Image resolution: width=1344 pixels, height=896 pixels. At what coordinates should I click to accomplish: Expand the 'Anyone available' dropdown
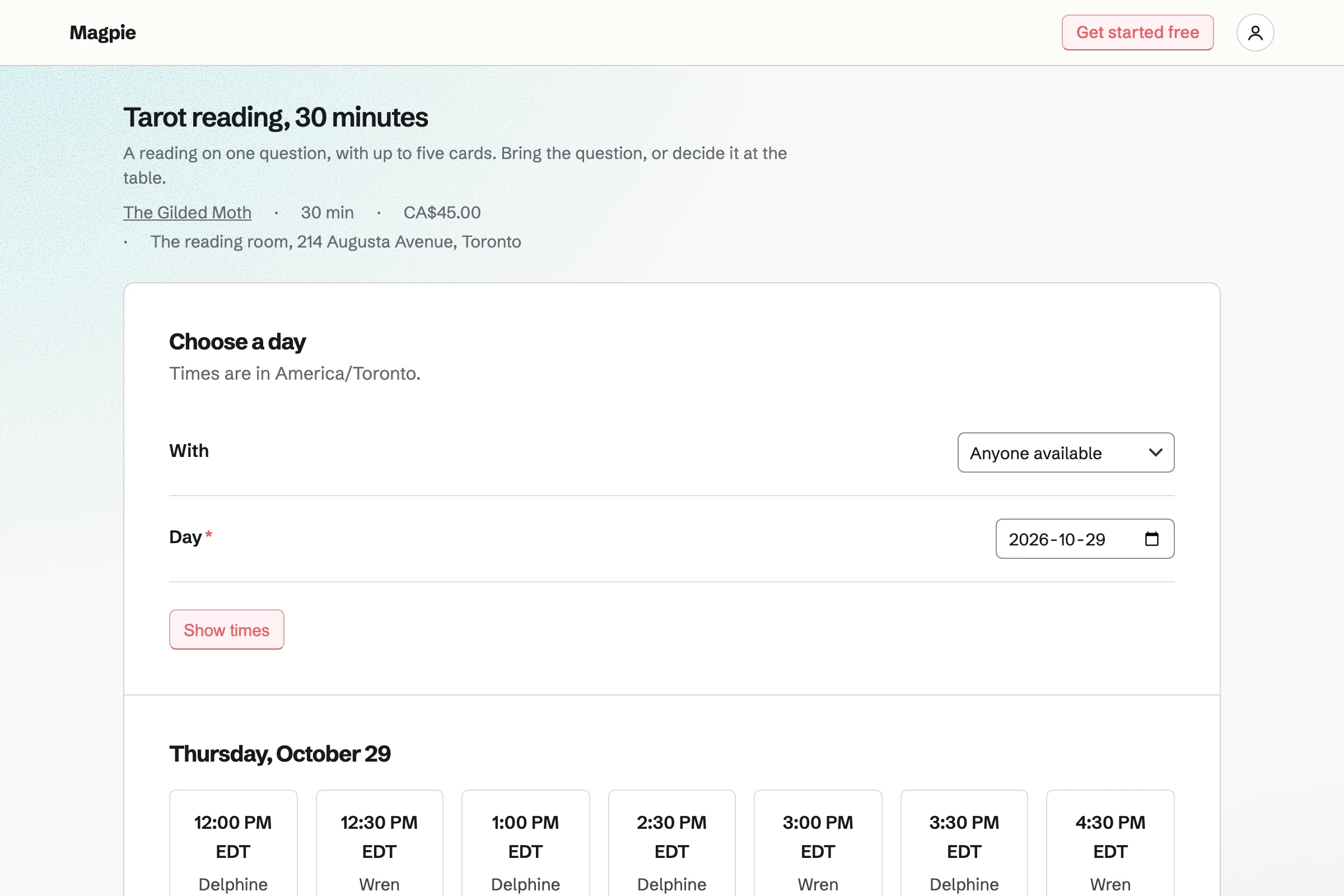pyautogui.click(x=1066, y=452)
